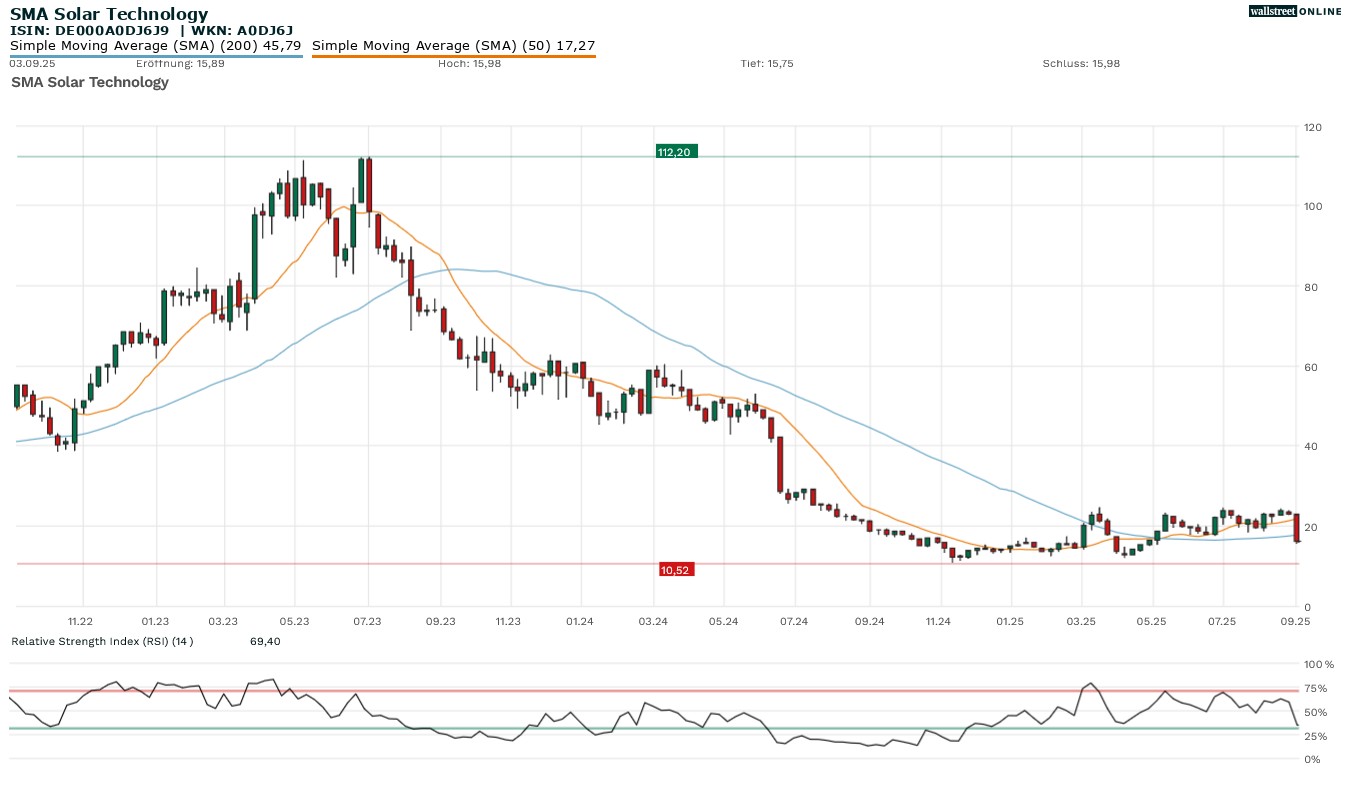Click the tall red candlestick at 07.23 peak
Viewport: 1349px width, 786px height.
(x=369, y=185)
